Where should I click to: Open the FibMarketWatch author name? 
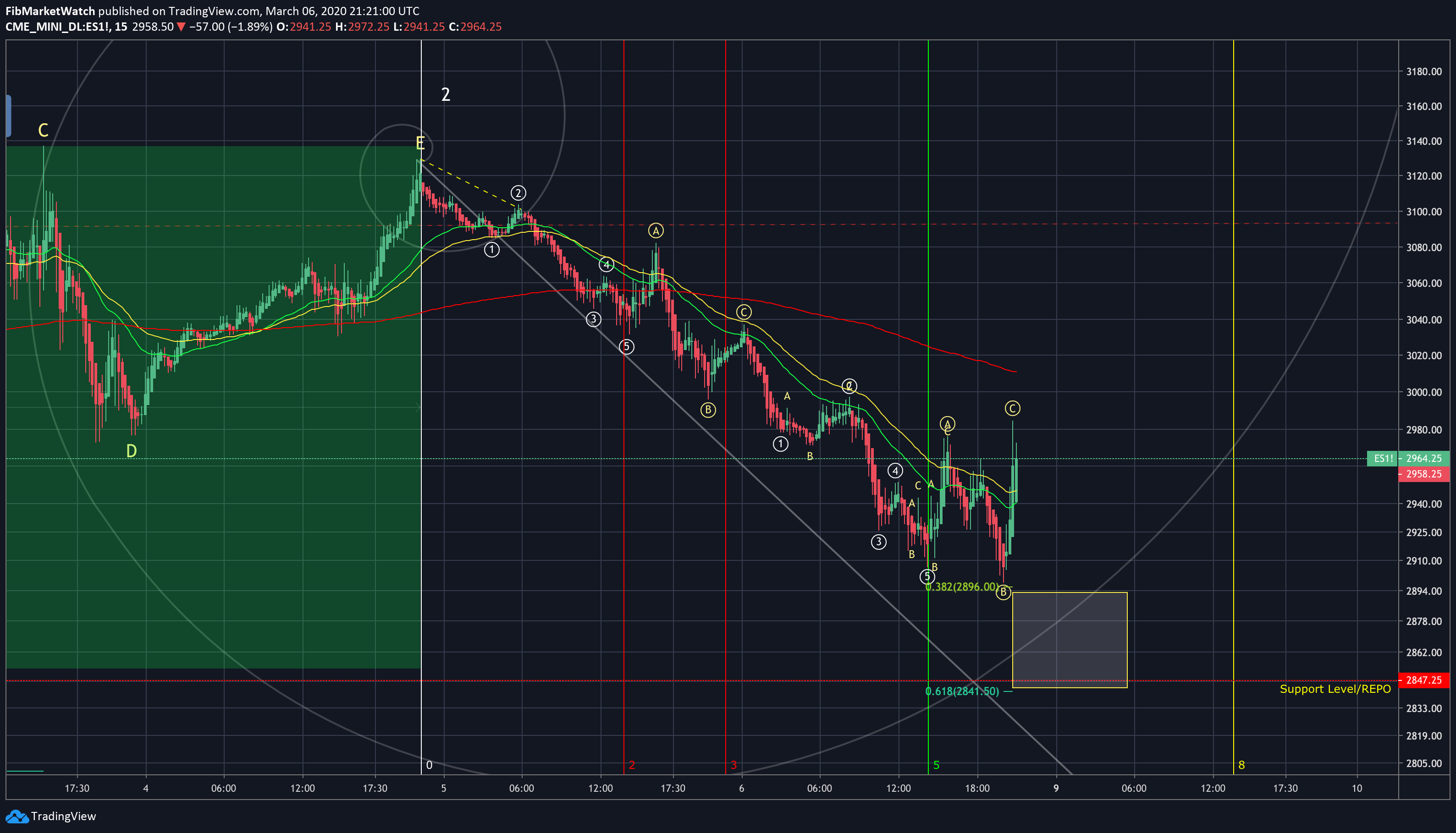point(50,11)
